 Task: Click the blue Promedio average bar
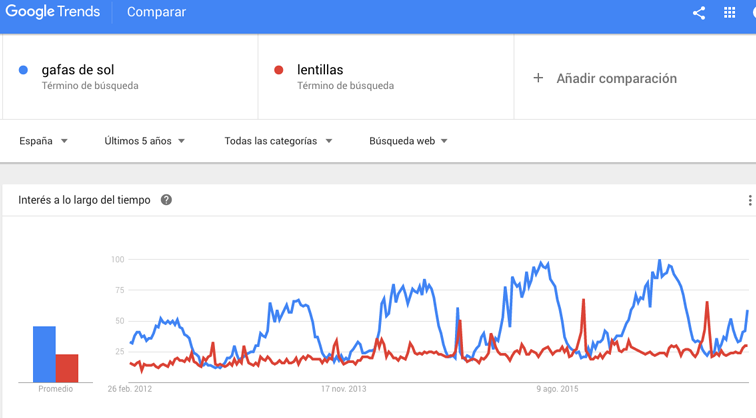pos(44,354)
